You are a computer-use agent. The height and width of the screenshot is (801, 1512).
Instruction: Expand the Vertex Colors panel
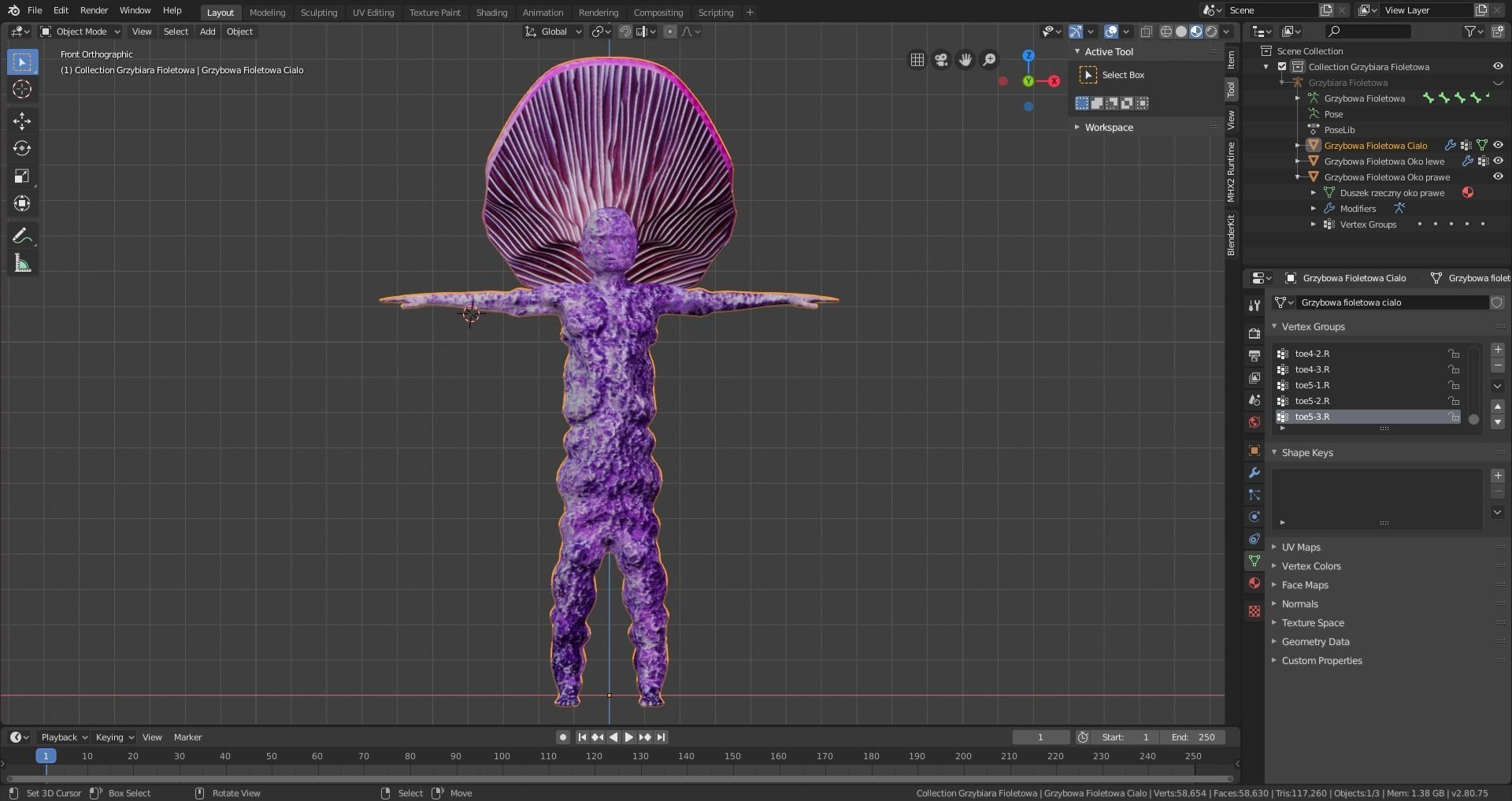1310,566
